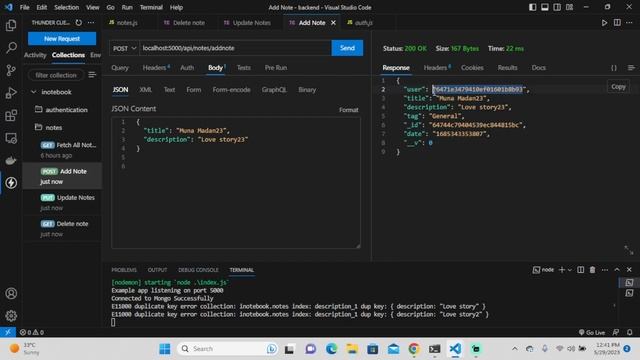This screenshot has width=640, height=360.
Task: Select the XML body type
Action: click(145, 90)
